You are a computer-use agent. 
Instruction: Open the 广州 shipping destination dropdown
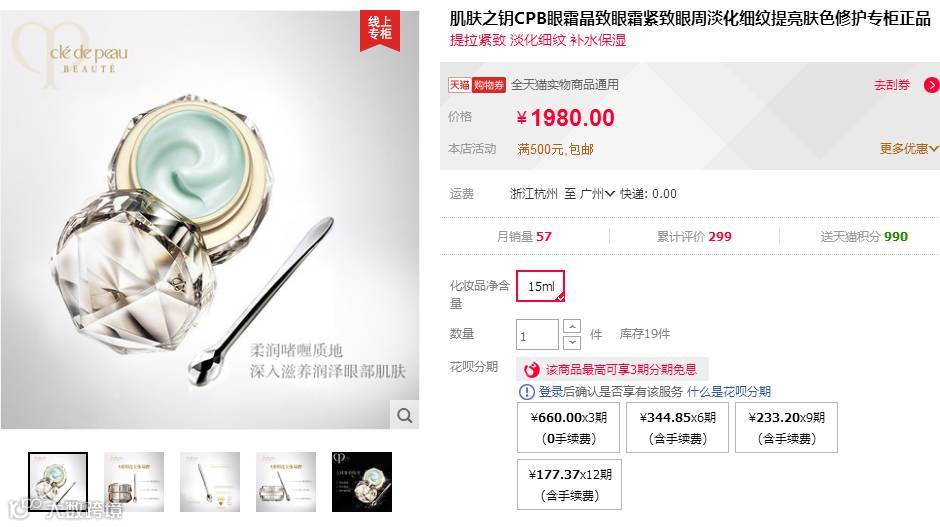(598, 194)
